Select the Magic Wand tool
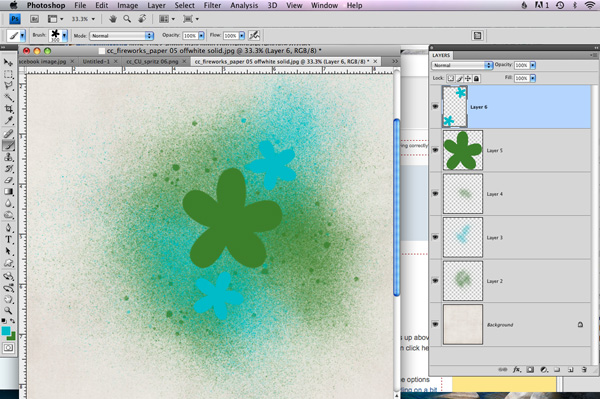 [8, 98]
